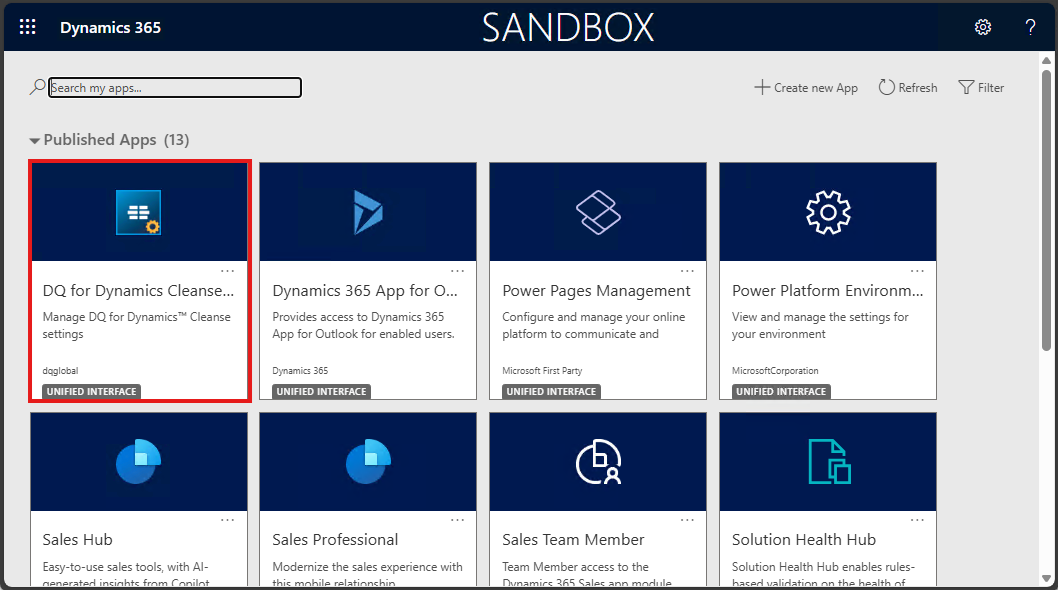
Task: Open DQ for Dynamics Cleanse app icon
Action: pyautogui.click(x=138, y=213)
